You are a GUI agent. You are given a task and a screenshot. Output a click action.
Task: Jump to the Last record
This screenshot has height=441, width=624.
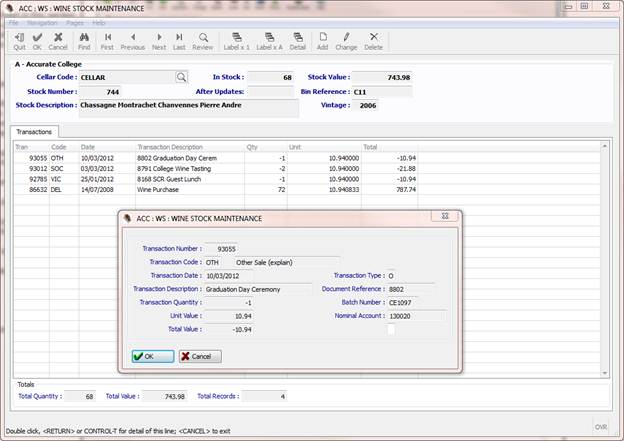179,40
